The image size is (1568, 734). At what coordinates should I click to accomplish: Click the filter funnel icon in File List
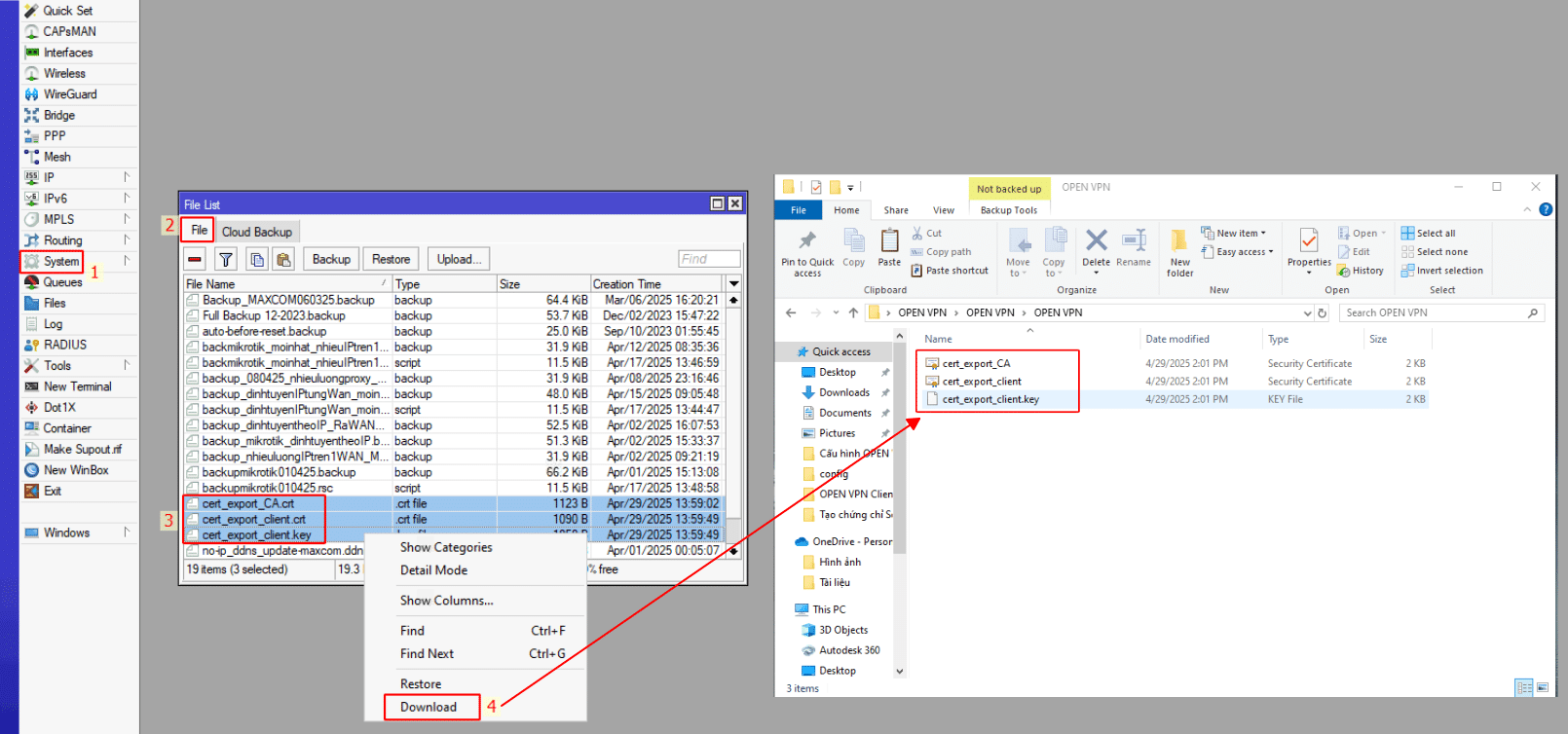click(226, 259)
